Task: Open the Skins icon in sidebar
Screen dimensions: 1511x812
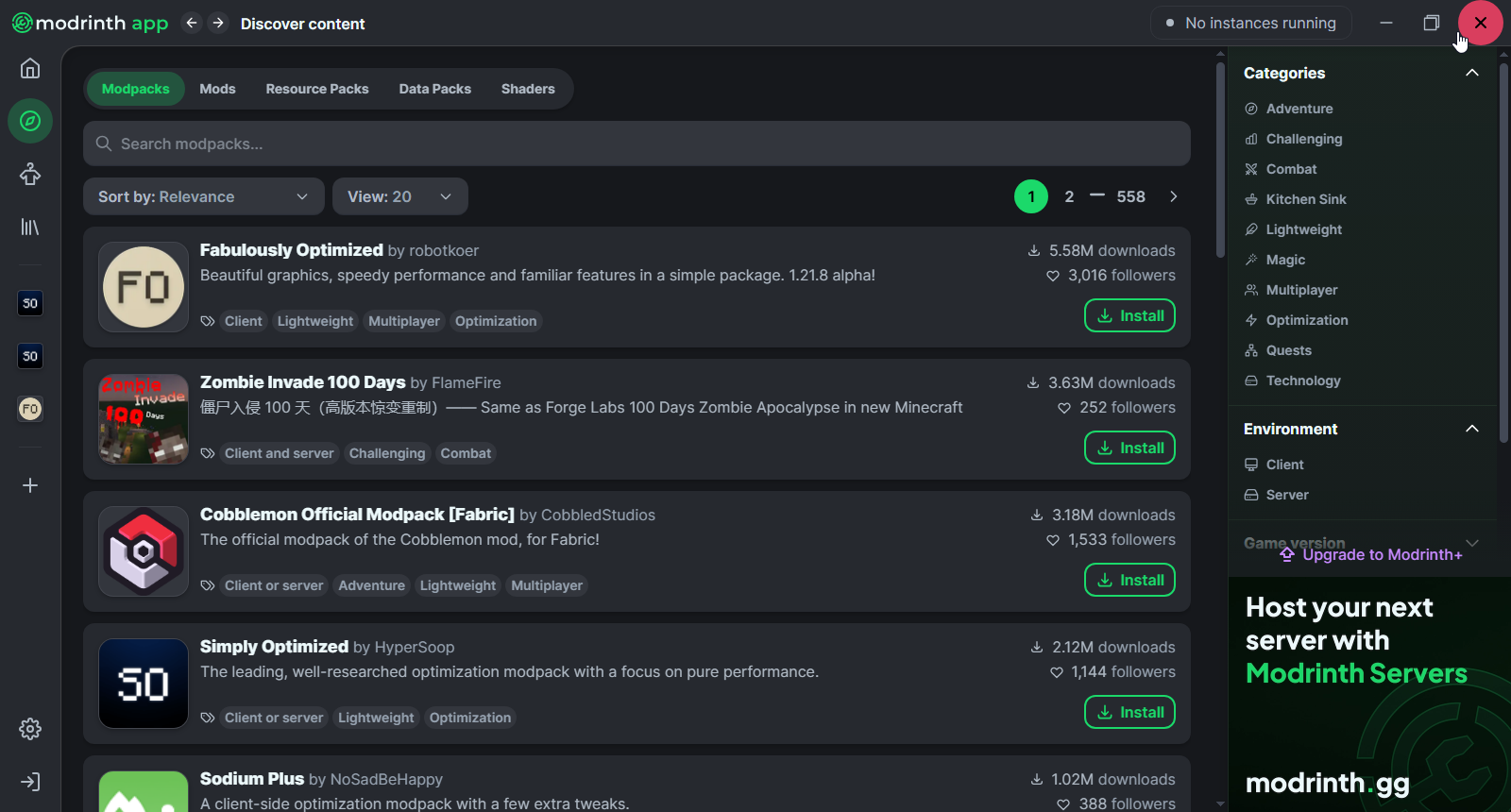Action: point(30,174)
